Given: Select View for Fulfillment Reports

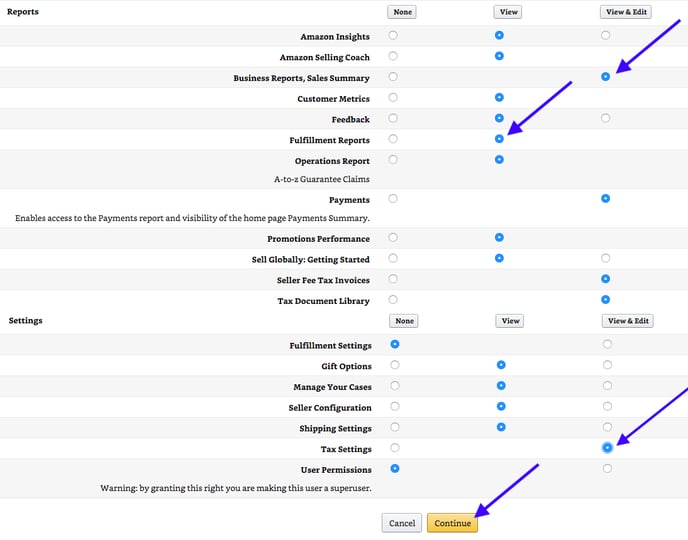Looking at the screenshot, I should click(499, 139).
